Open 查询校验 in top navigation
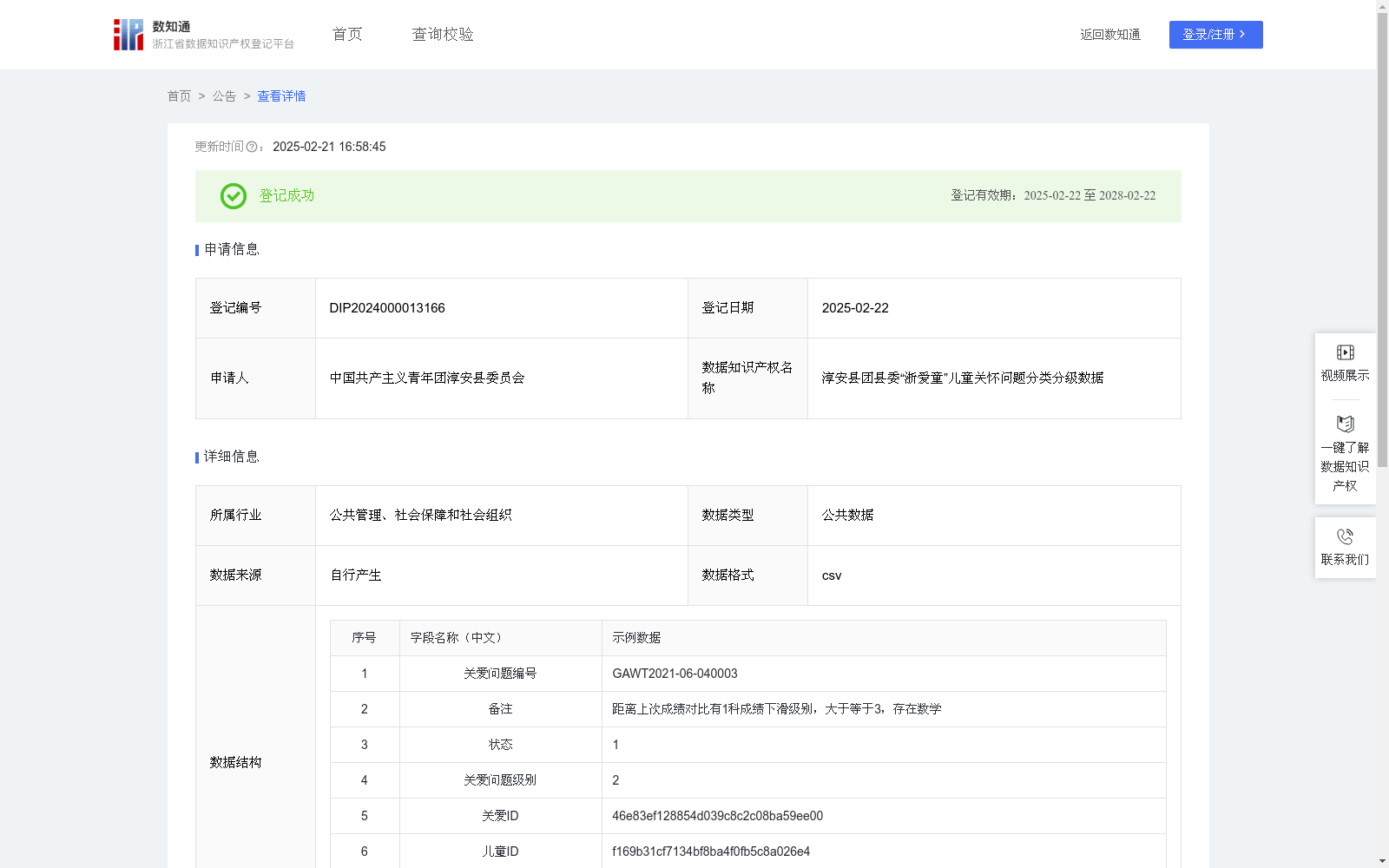The image size is (1389, 868). [x=443, y=35]
